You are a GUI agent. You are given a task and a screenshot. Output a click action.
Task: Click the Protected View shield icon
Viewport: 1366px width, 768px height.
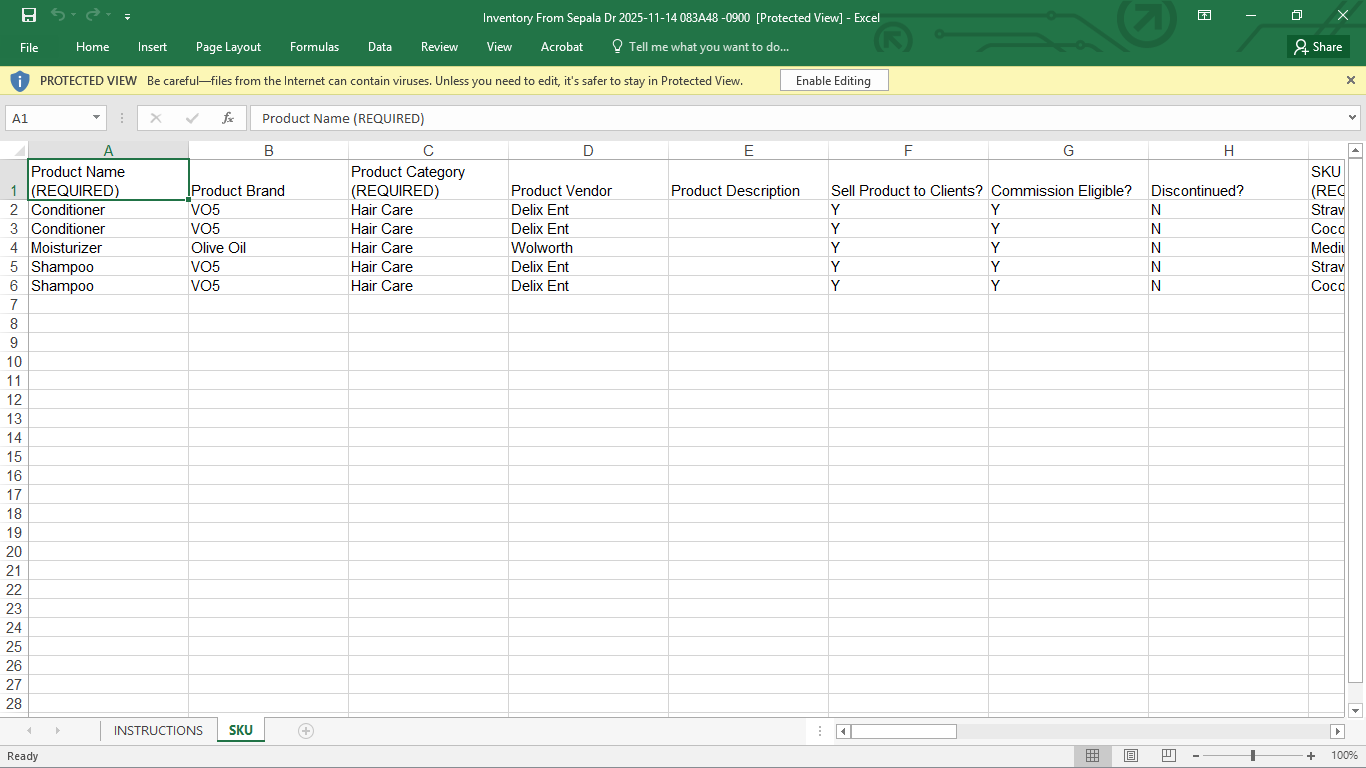[x=20, y=81]
